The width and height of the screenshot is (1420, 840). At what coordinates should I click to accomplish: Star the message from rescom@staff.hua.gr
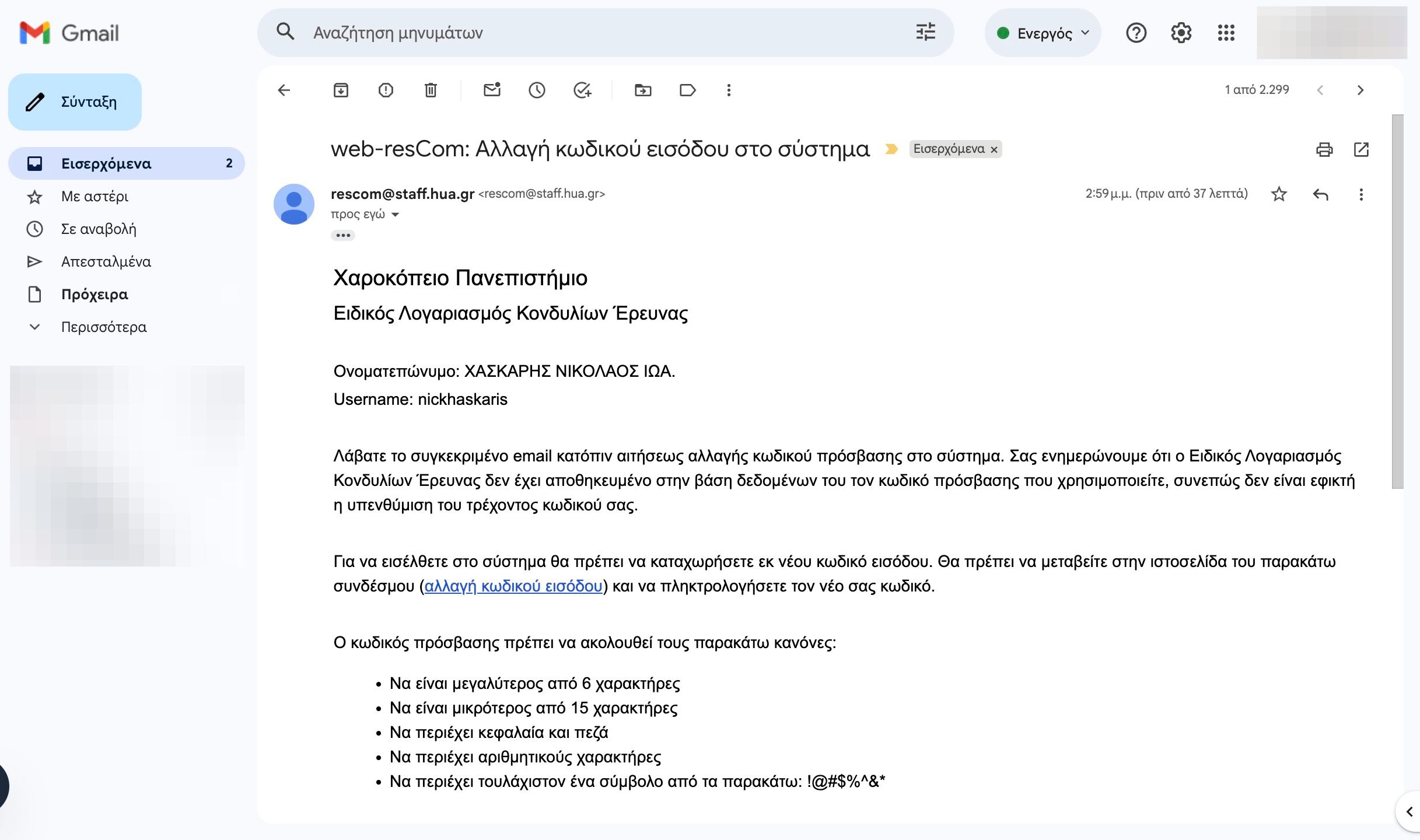1278,194
